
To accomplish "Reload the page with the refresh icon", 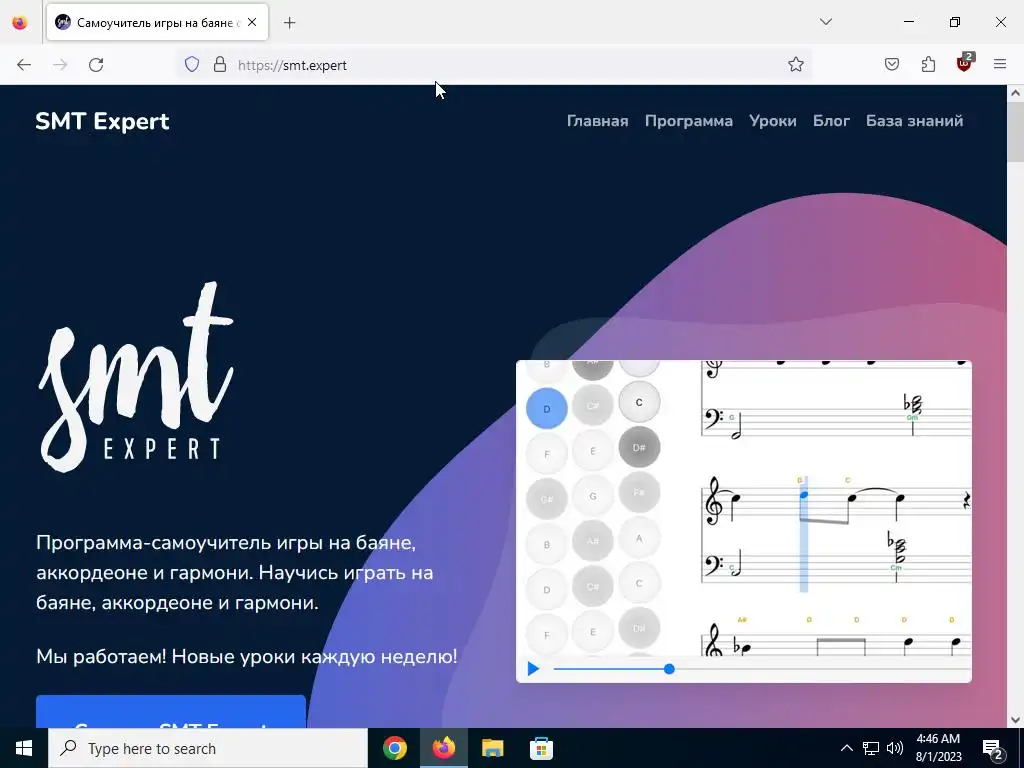I will click(96, 65).
